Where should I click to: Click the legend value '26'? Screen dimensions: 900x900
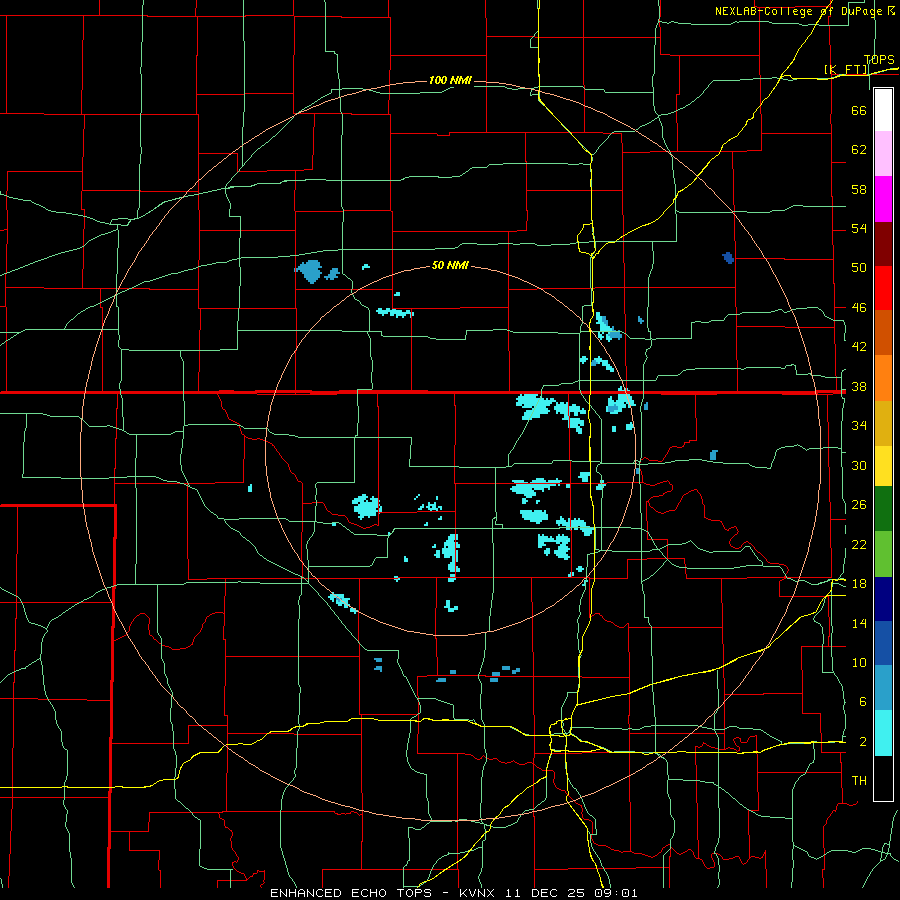tap(859, 505)
